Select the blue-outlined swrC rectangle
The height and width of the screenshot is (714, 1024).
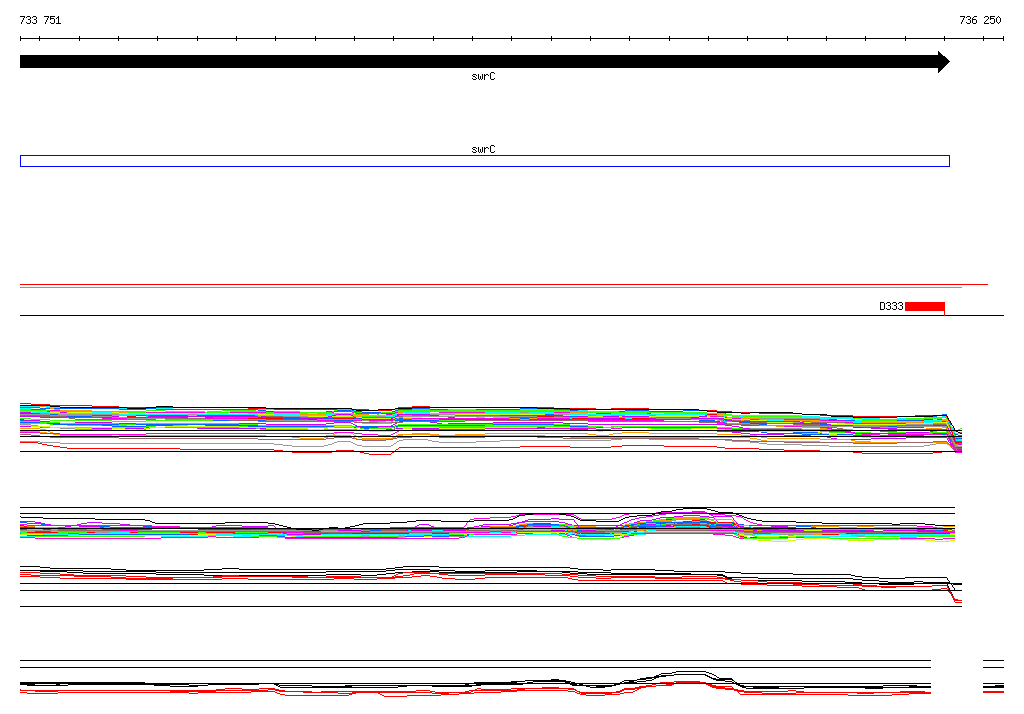point(485,161)
